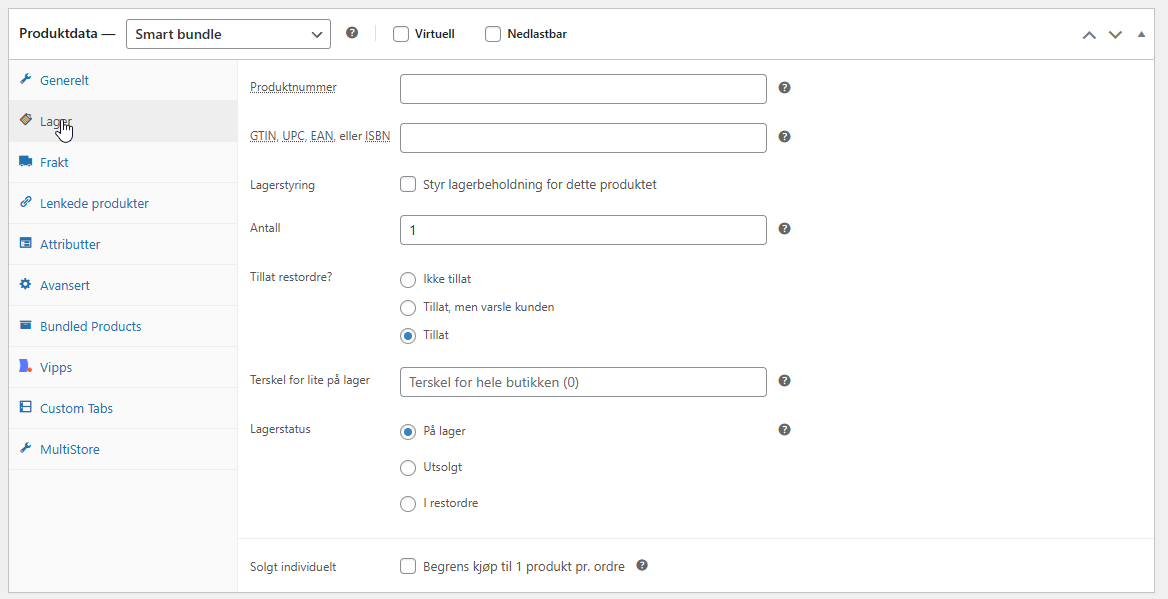Open the Bundled Products tab
Viewport: 1168px width, 599px height.
point(90,326)
